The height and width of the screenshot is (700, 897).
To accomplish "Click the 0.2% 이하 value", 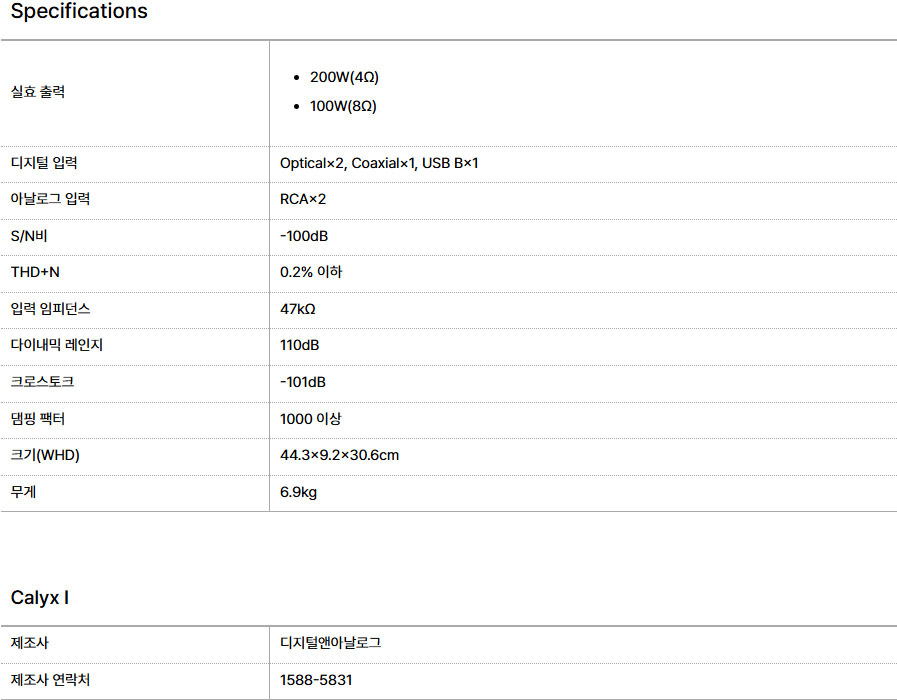I will (x=311, y=272).
